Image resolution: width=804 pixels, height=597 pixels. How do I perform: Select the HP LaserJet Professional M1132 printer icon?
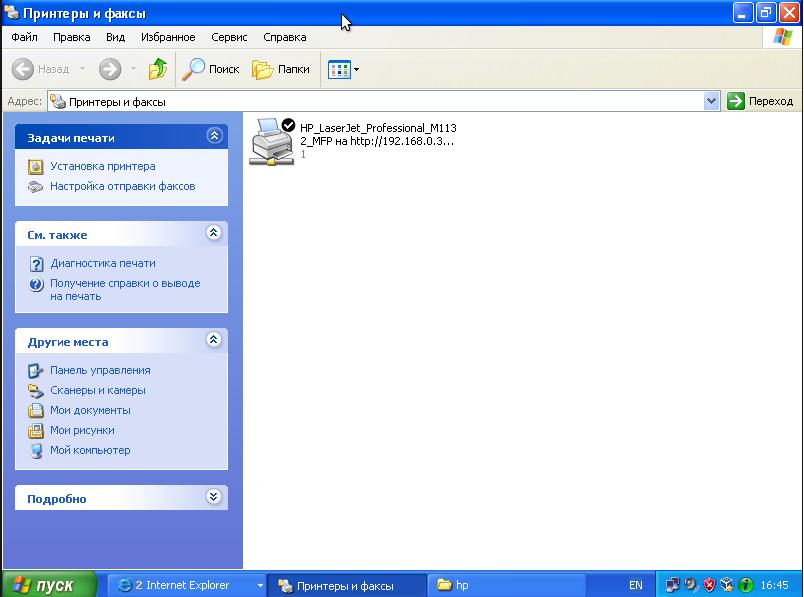point(272,141)
